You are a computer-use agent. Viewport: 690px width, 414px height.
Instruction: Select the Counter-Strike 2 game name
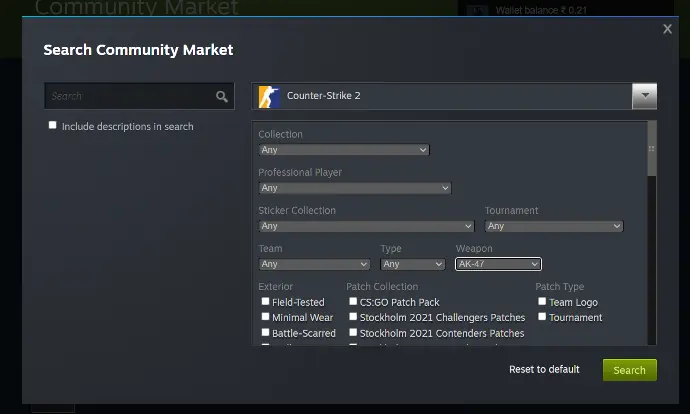[x=323, y=95]
